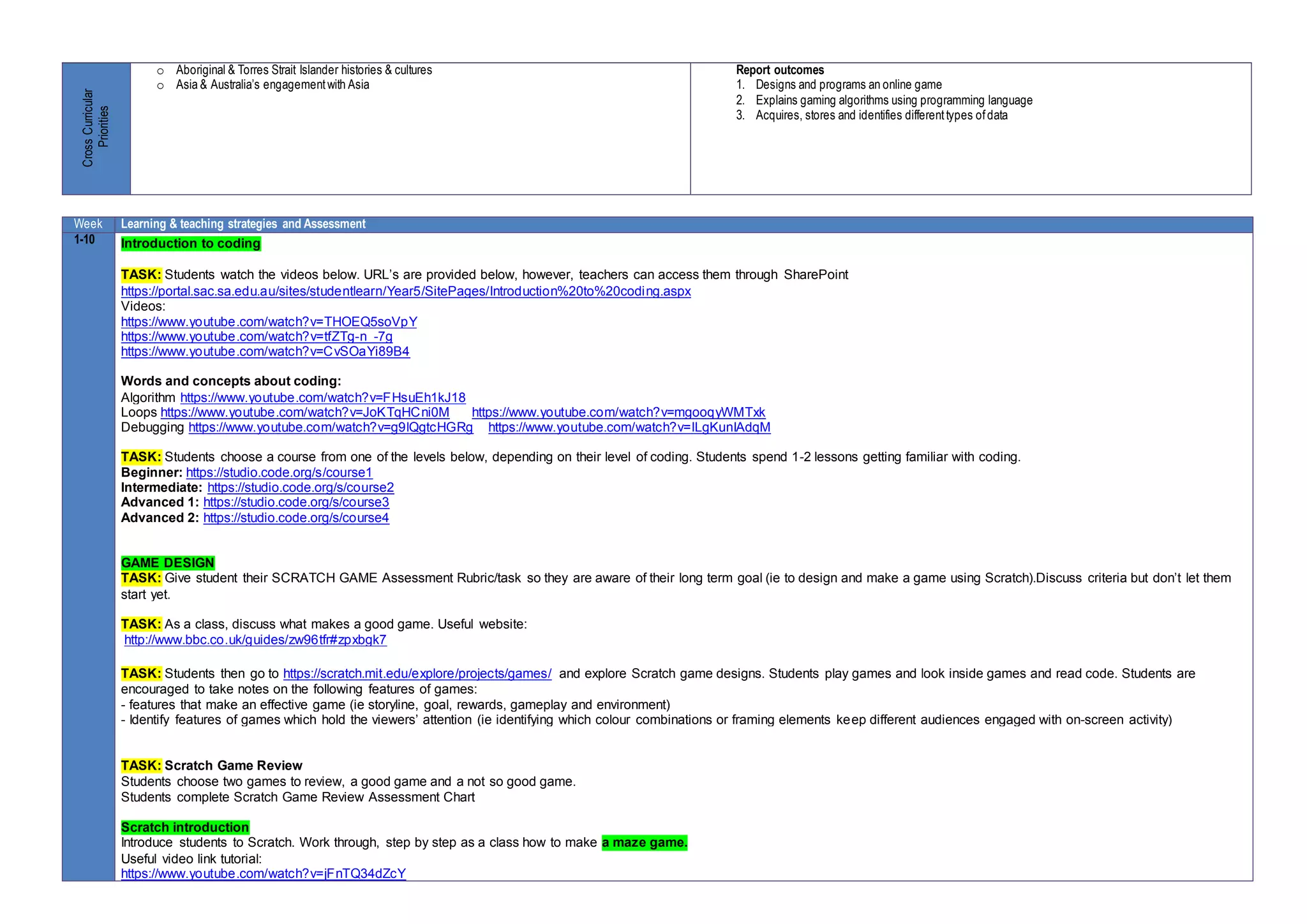This screenshot has height=924, width=1307.
Task: Click the 'Debugging' label text
Action: click(153, 428)
